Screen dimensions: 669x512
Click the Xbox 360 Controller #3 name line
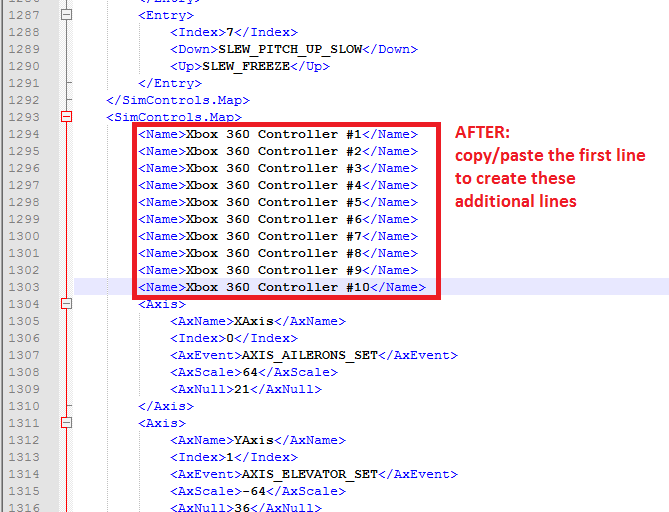click(x=278, y=168)
